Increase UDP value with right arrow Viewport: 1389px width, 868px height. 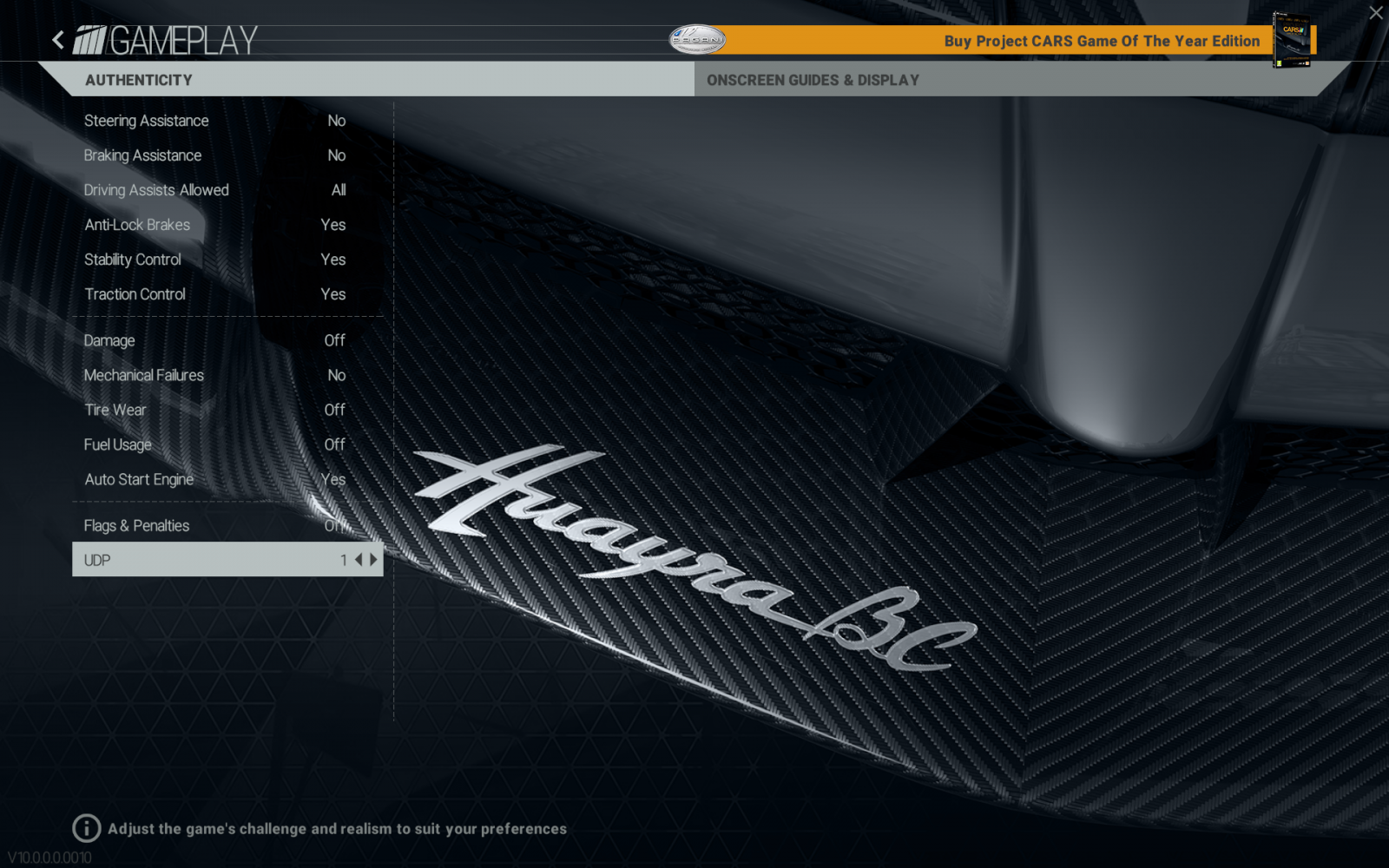pyautogui.click(x=374, y=560)
